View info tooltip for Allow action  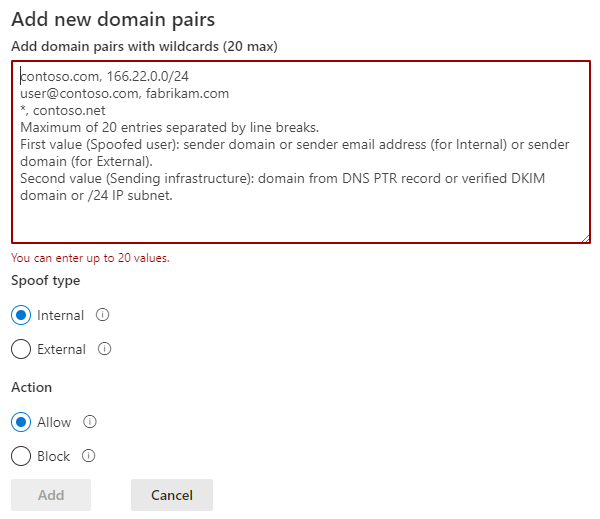click(x=90, y=422)
